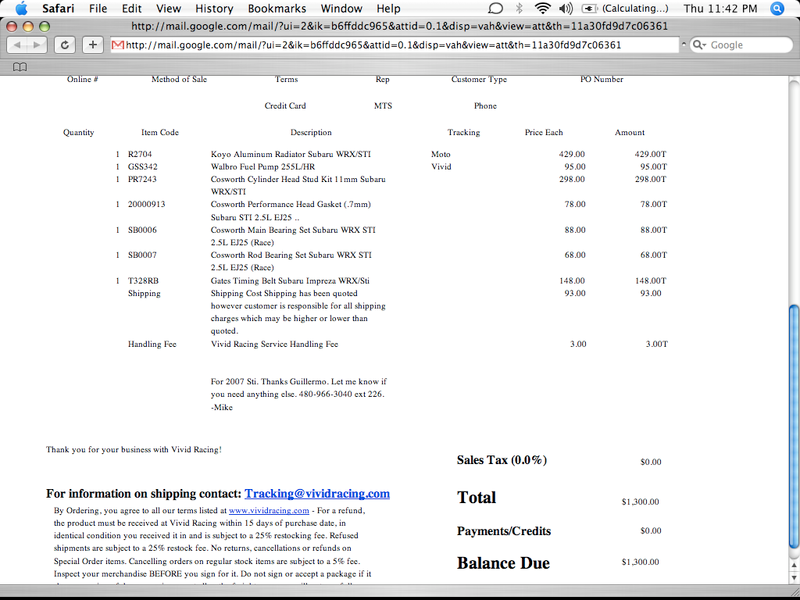Click the scrollbar up arrow

pyautogui.click(x=793, y=565)
